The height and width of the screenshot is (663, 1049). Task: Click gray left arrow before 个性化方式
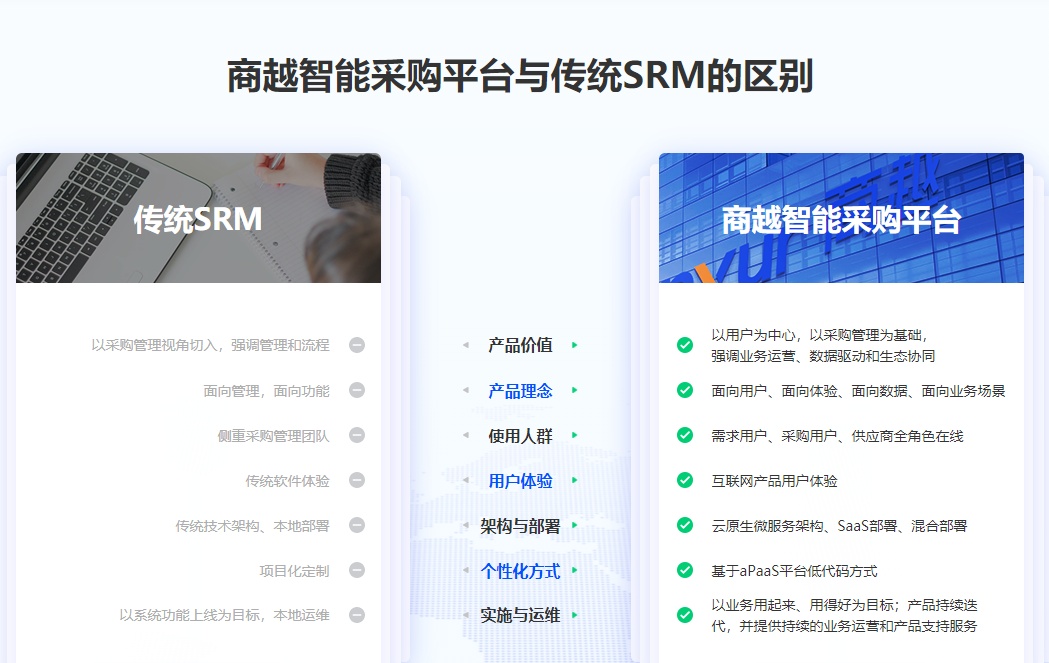[x=466, y=571]
